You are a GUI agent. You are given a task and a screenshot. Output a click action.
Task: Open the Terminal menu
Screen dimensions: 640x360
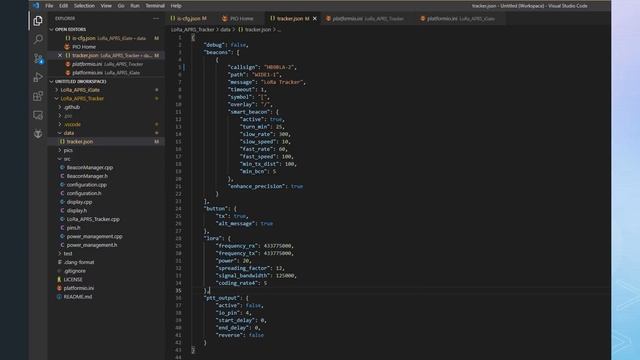(155, 6)
